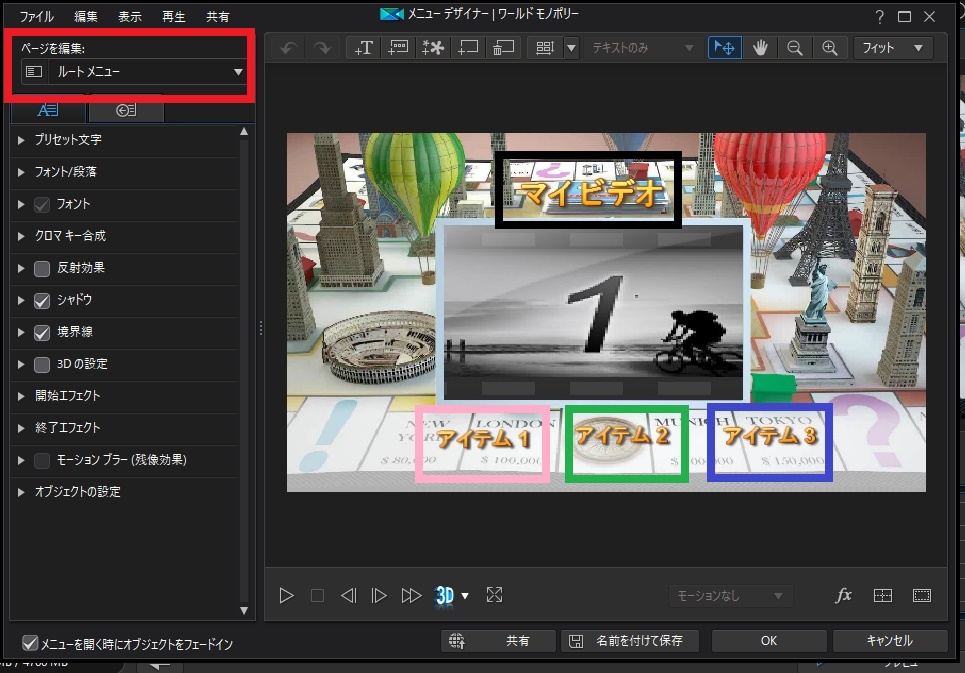Zoom in with the plus magnifier
Viewport: 965px width, 673px height.
click(830, 48)
